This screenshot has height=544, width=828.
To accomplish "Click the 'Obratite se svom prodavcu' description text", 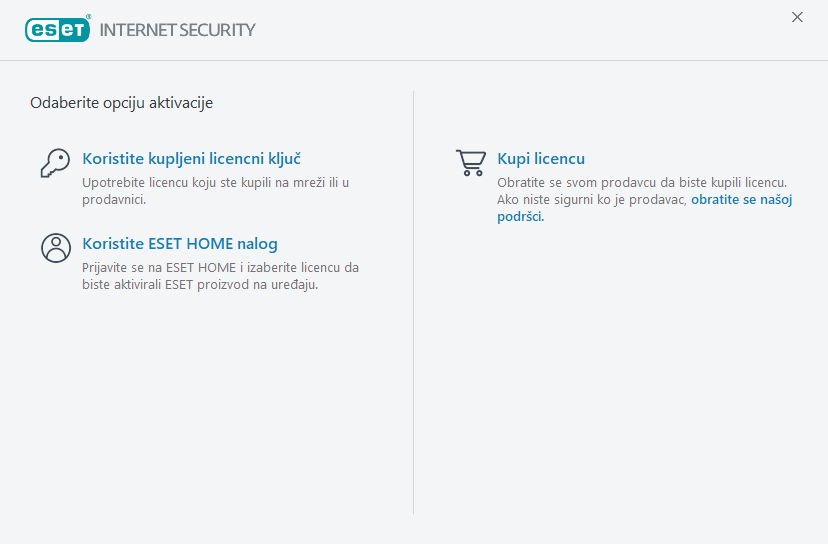I will pyautogui.click(x=642, y=183).
